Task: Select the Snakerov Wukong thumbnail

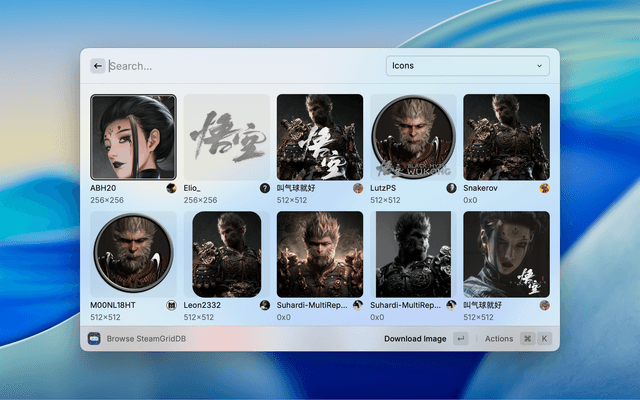Action: click(x=506, y=137)
